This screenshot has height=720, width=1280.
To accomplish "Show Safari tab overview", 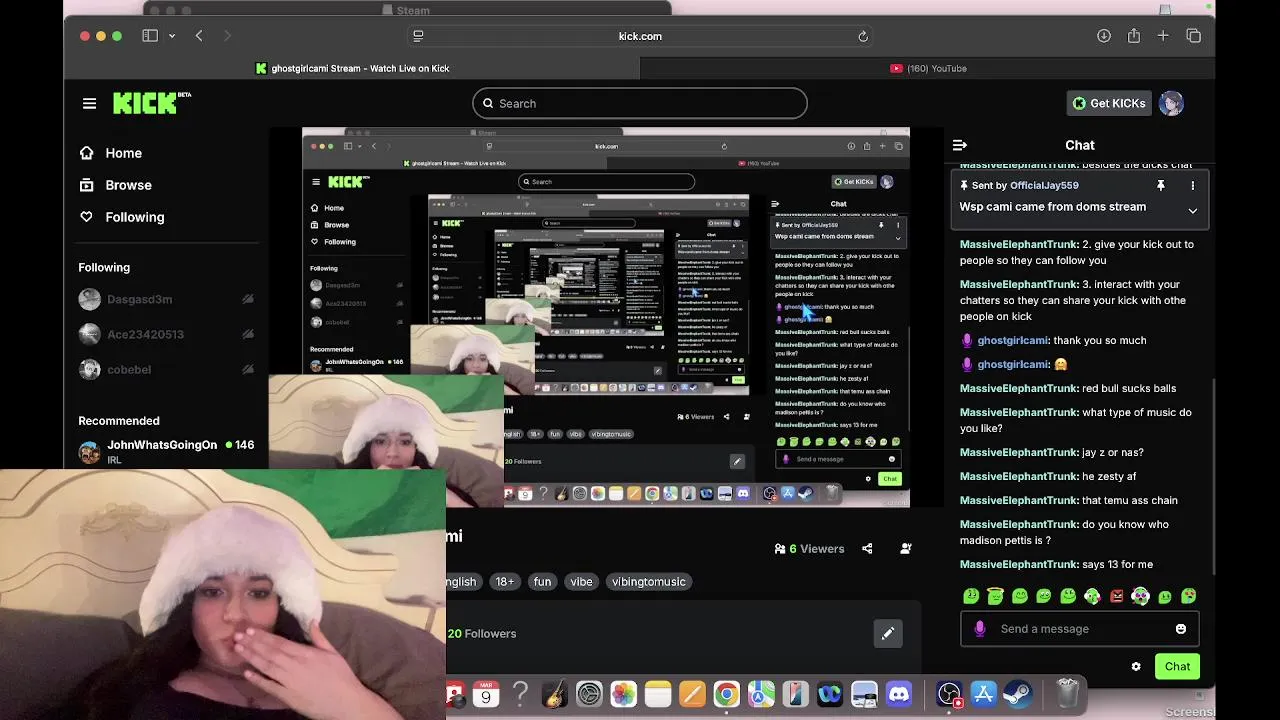I will [1193, 36].
